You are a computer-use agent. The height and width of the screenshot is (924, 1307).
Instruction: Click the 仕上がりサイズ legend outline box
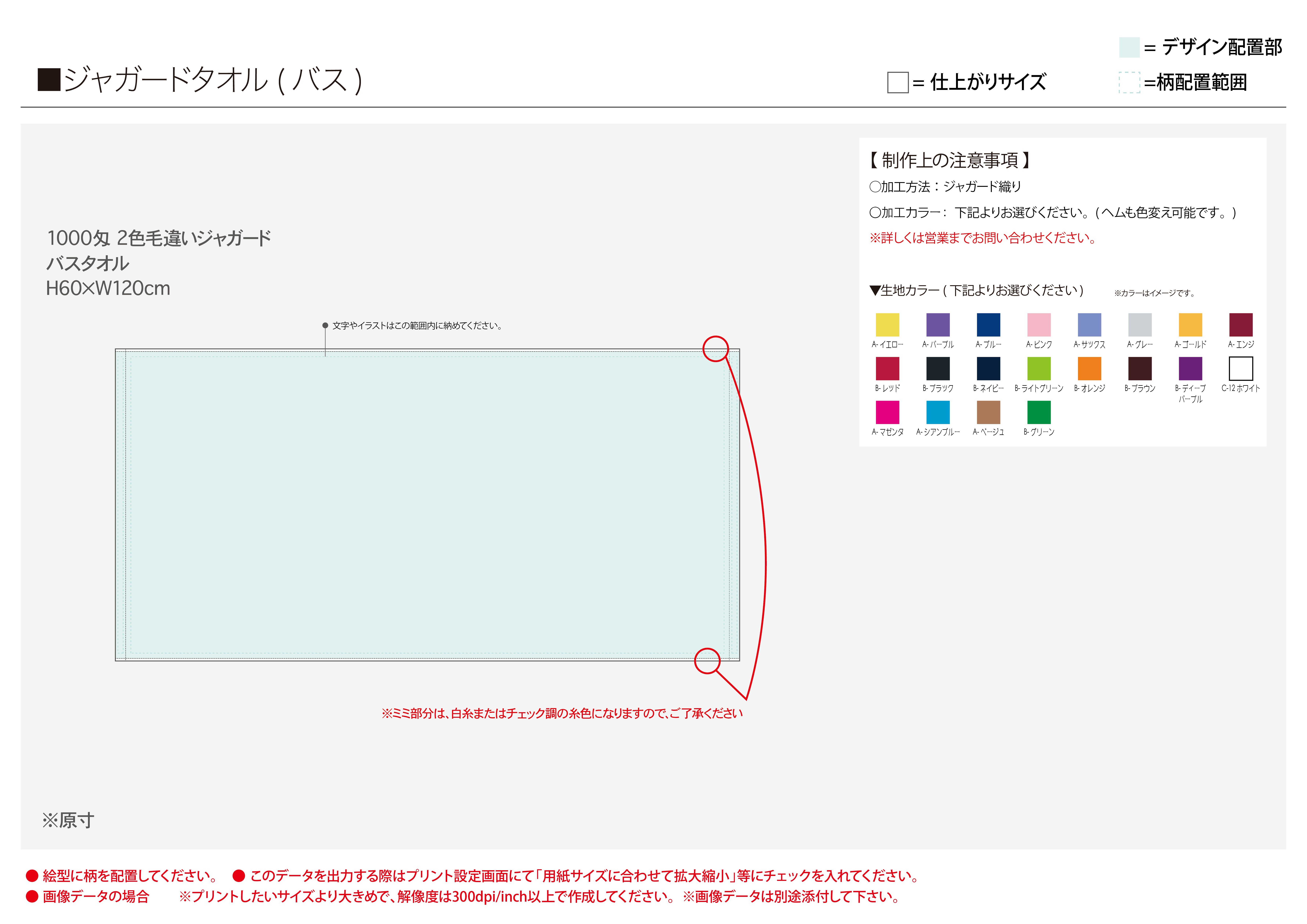(x=898, y=83)
